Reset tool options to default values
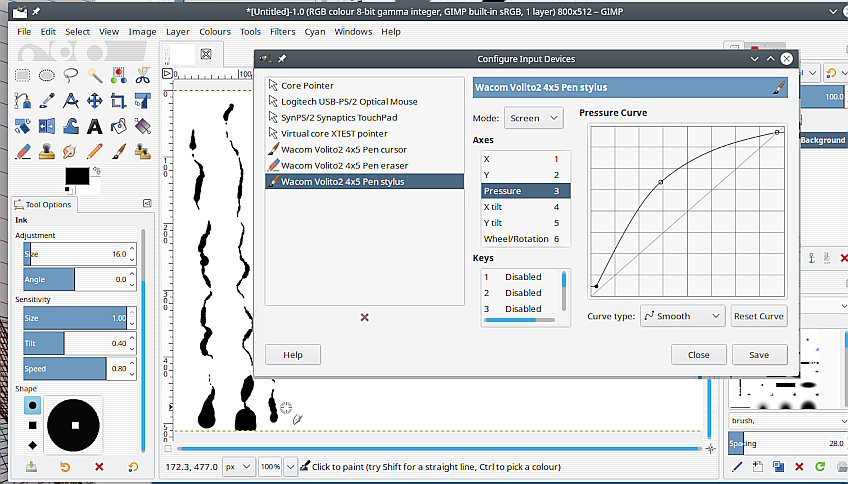This screenshot has width=848, height=484. (x=133, y=467)
